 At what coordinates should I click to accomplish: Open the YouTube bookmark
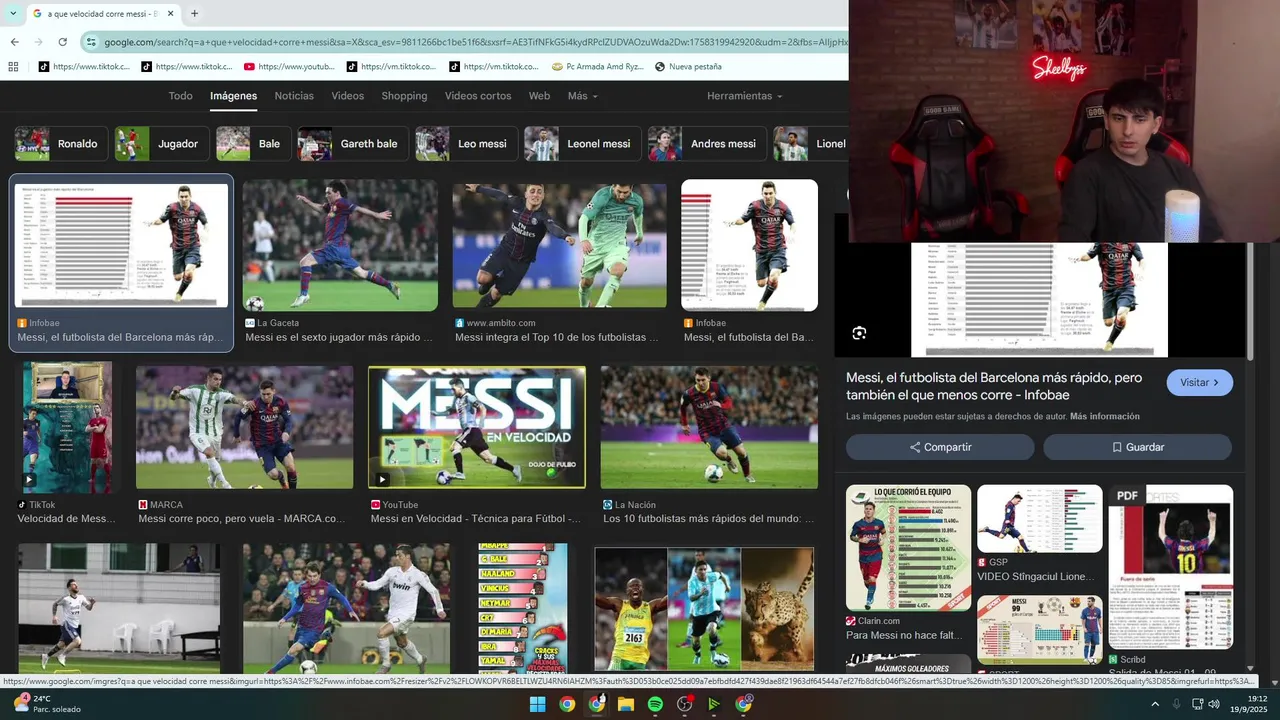click(x=289, y=67)
